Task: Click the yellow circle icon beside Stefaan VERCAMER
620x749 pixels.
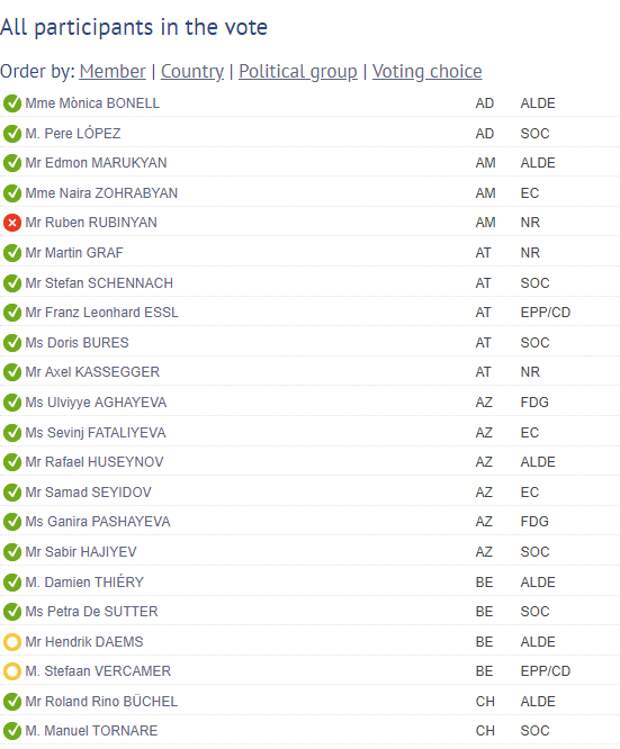Action: [x=12, y=671]
